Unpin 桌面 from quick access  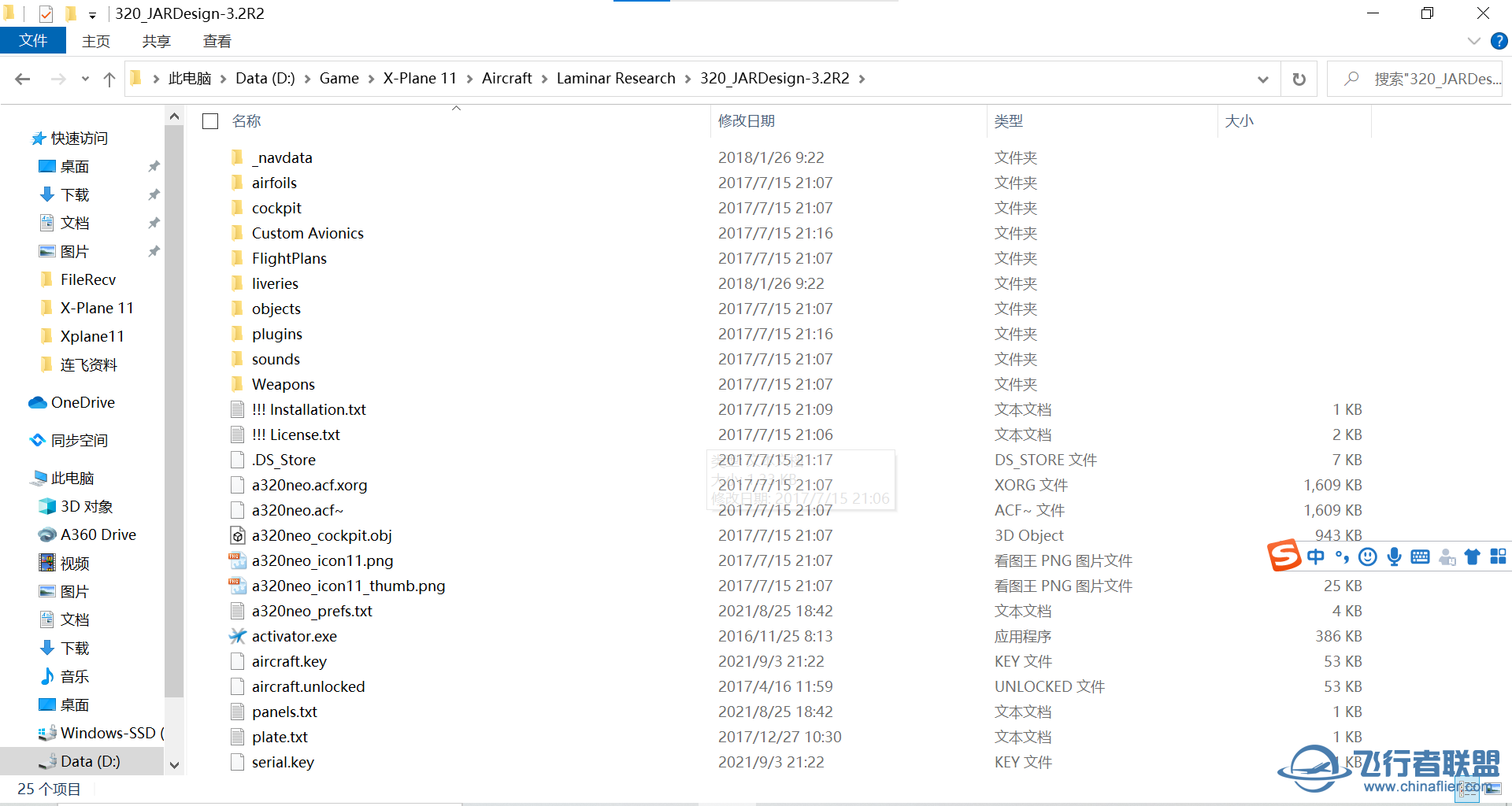[154, 166]
